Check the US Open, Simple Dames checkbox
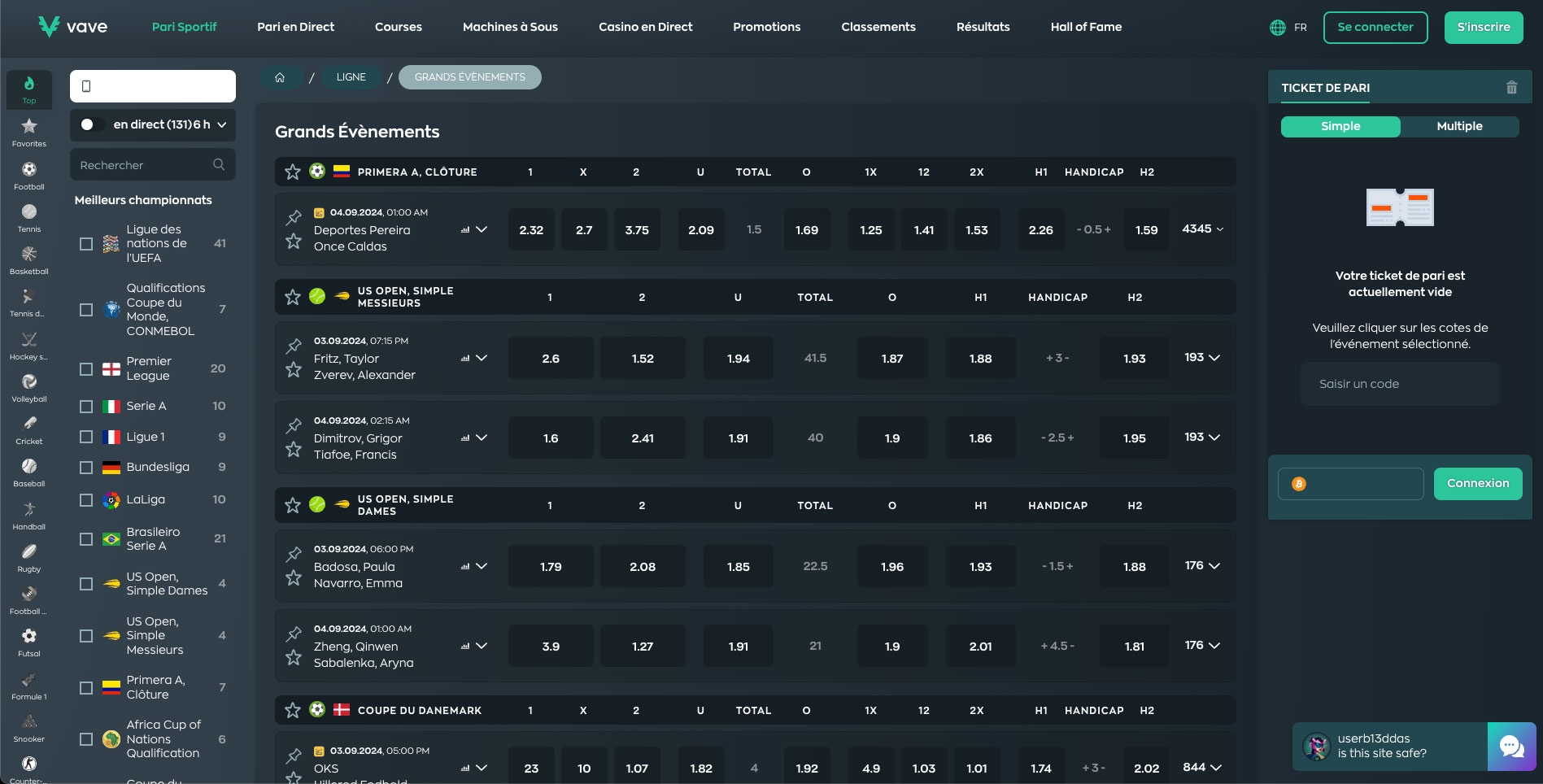Image resolution: width=1543 pixels, height=784 pixels. coord(86,584)
